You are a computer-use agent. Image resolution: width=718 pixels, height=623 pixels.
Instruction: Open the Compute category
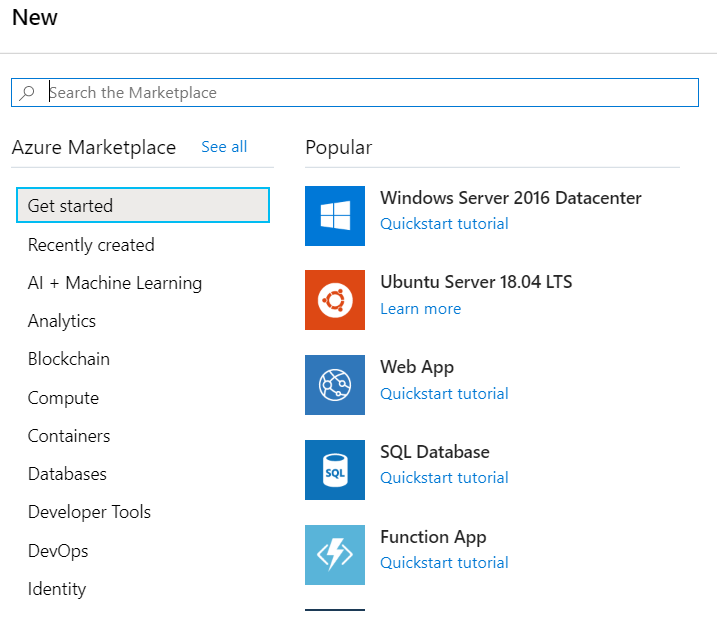click(63, 398)
